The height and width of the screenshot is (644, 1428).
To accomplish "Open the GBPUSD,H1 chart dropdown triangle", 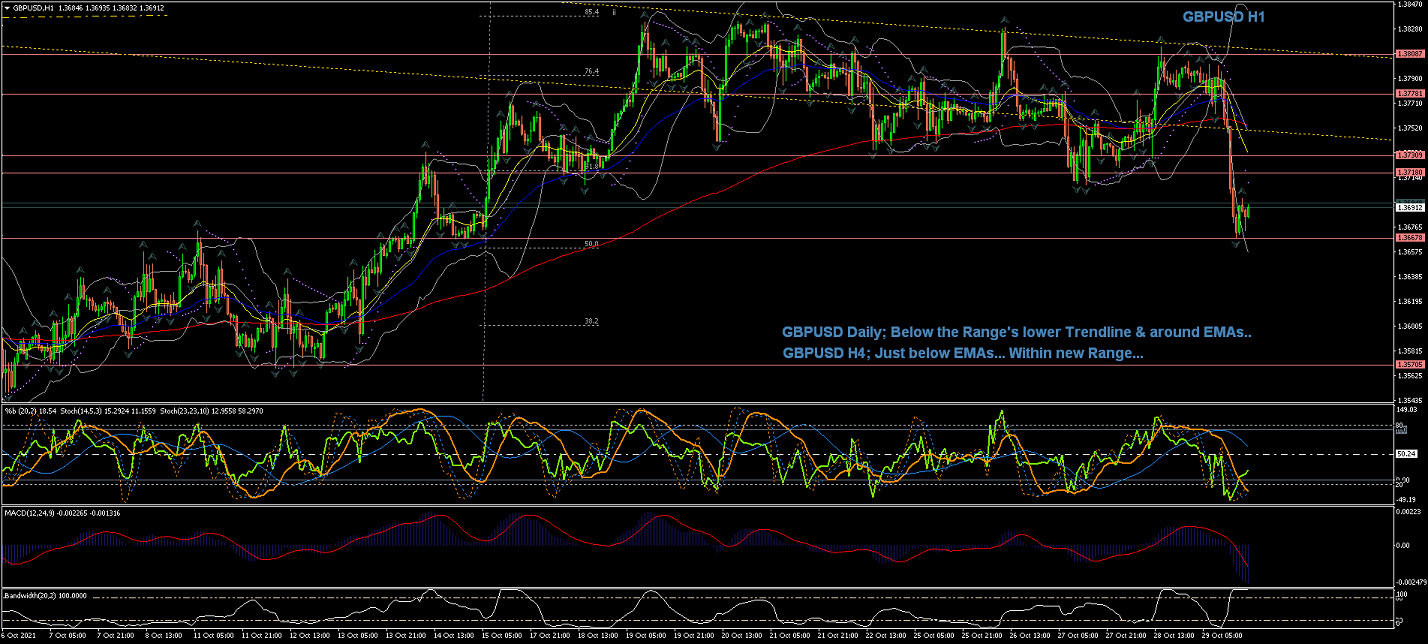I will (7, 7).
